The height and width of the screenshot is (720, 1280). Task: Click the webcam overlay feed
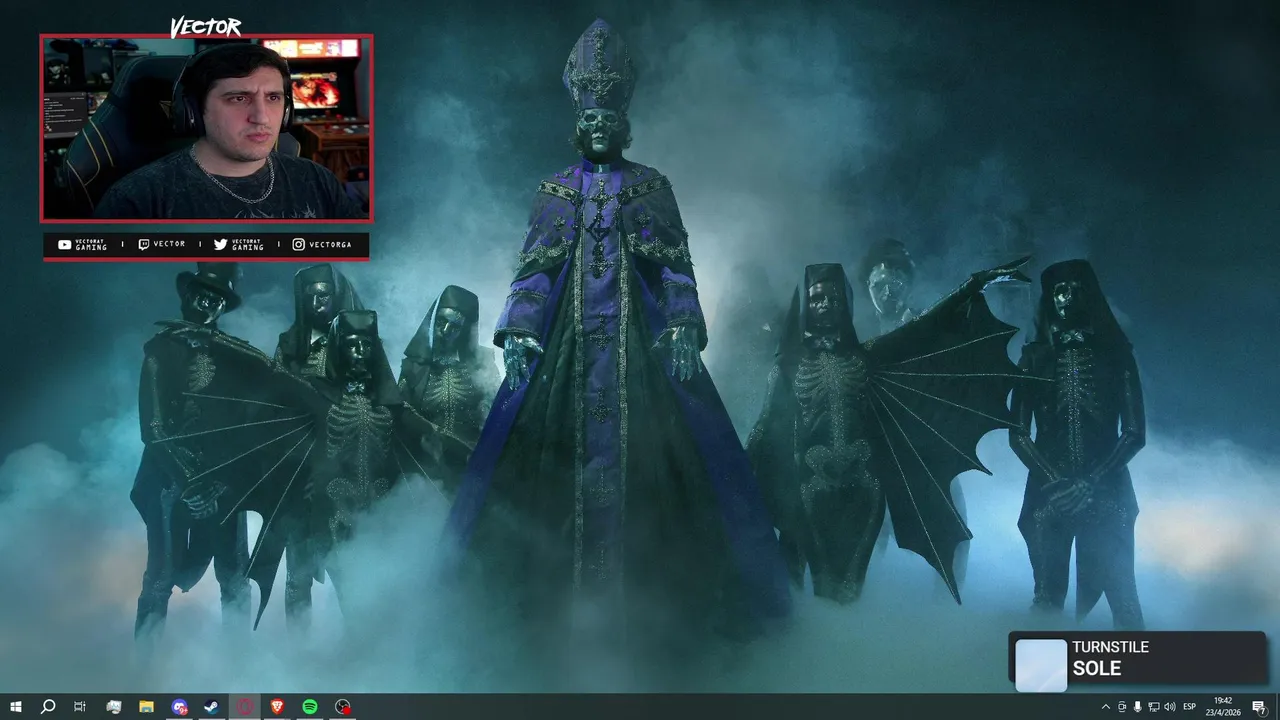click(x=206, y=128)
